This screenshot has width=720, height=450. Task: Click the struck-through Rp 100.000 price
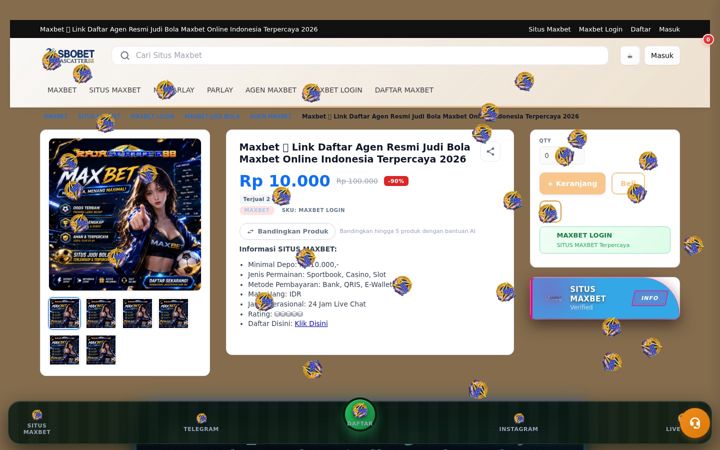coord(357,181)
